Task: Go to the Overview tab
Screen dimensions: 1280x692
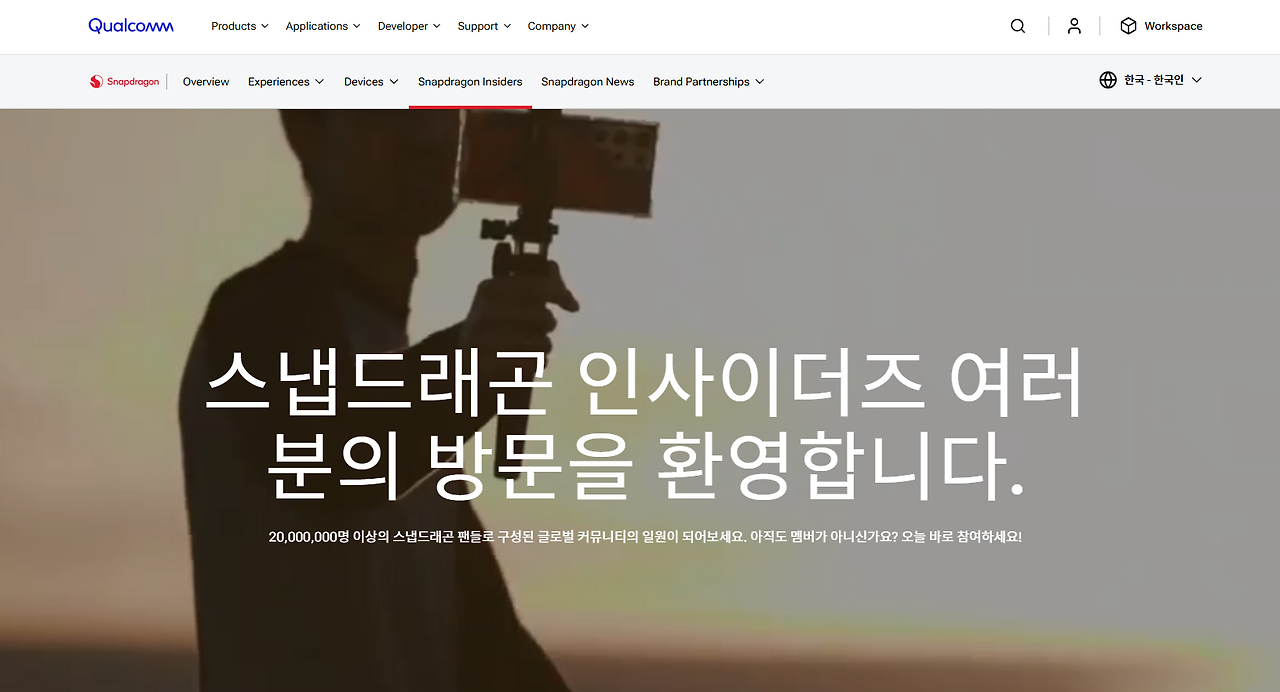Action: pyautogui.click(x=206, y=82)
